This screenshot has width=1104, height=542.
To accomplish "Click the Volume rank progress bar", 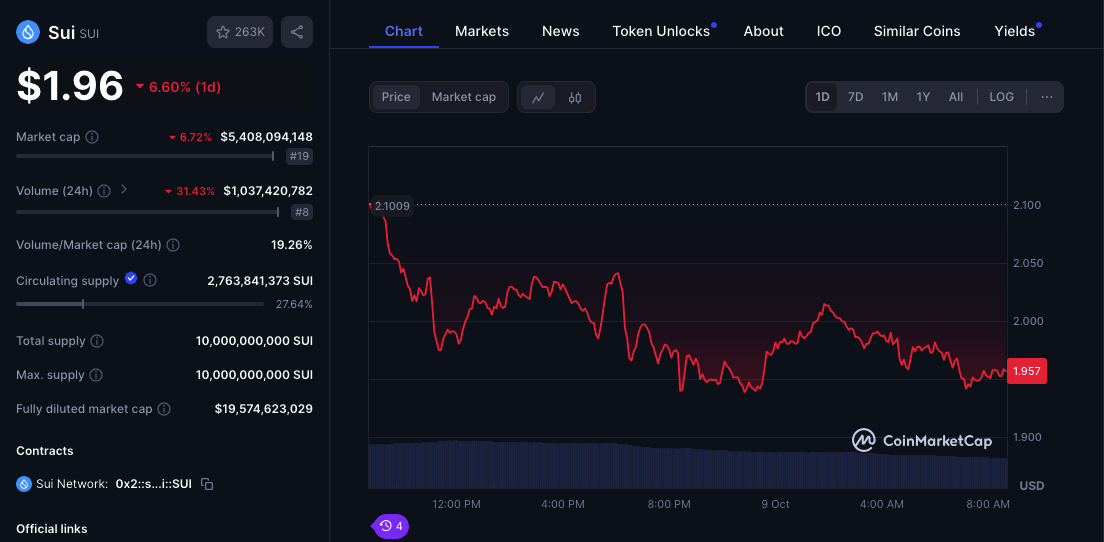I will [148, 212].
